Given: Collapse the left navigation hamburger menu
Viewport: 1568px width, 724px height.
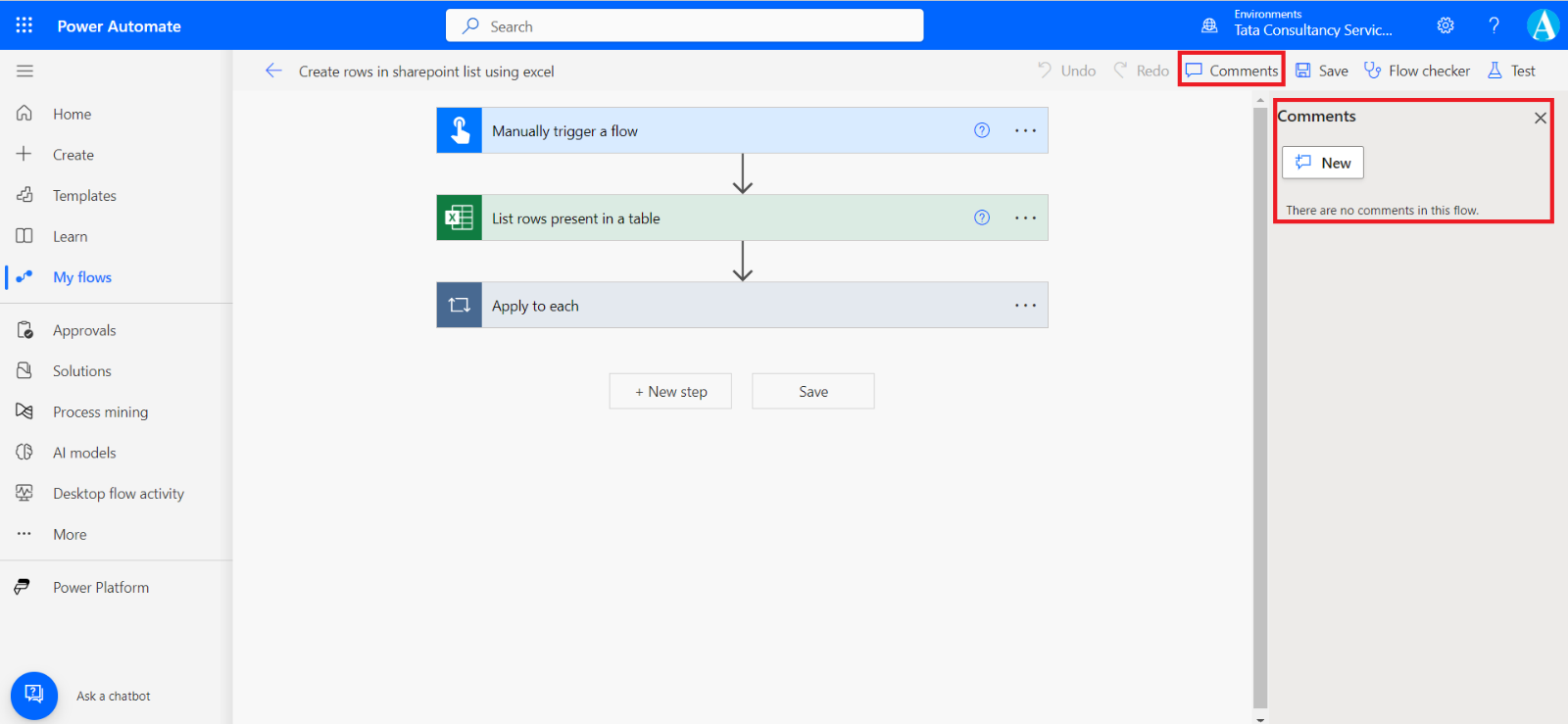Looking at the screenshot, I should pos(24,71).
